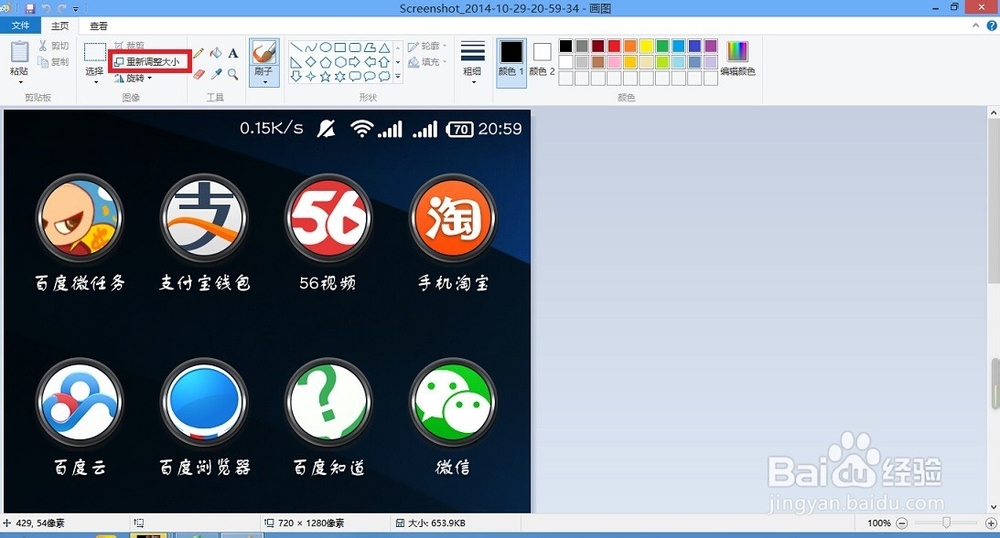Choose the Rectangle shape
Image resolution: width=1000 pixels, height=538 pixels.
click(x=340, y=47)
